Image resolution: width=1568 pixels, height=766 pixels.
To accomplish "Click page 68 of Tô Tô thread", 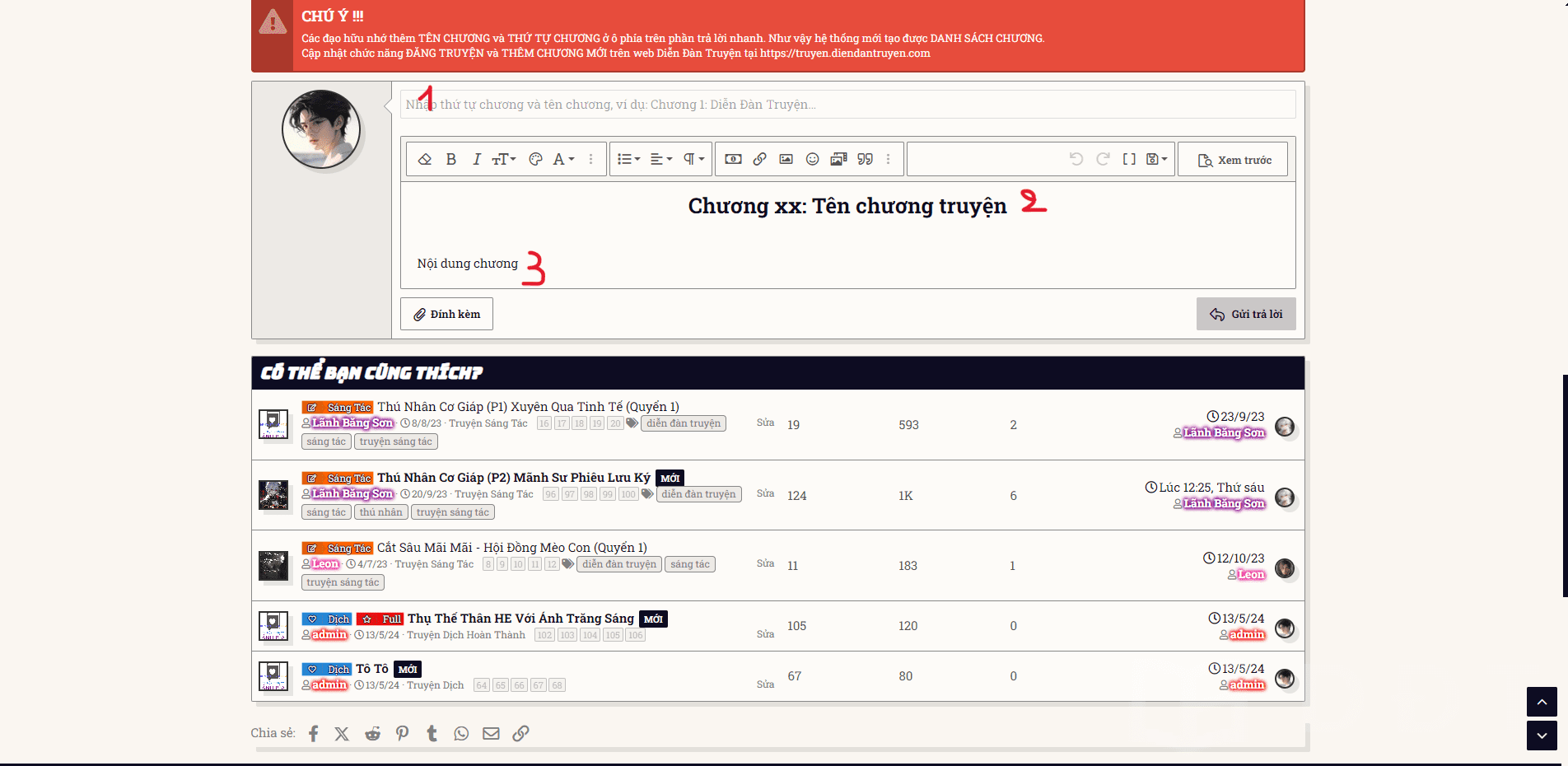I will tap(558, 685).
